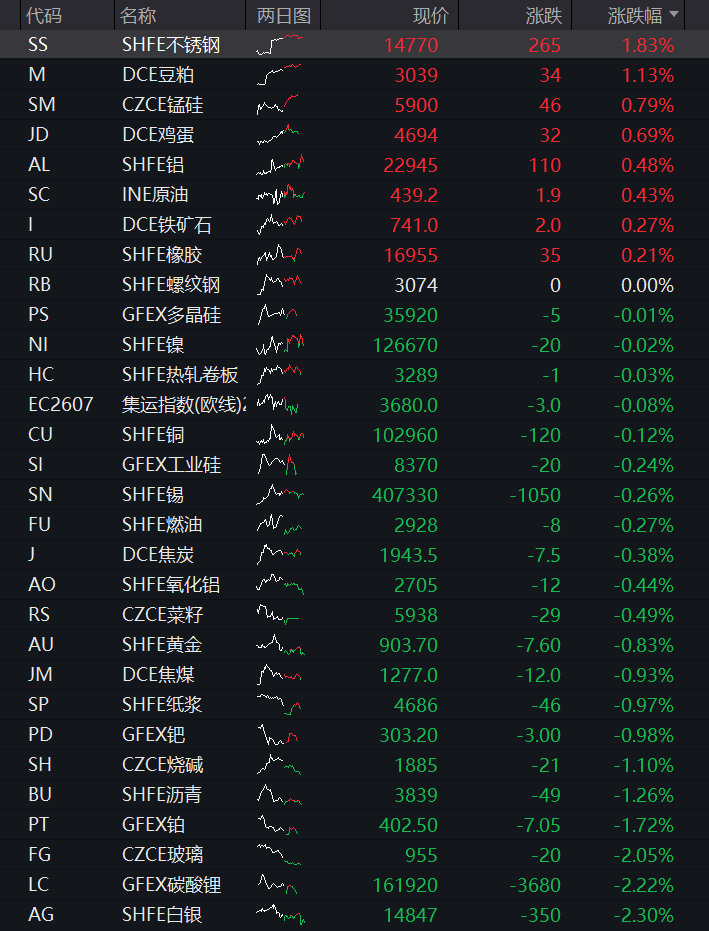Select the GFEX铂 price 402.50

[408, 825]
